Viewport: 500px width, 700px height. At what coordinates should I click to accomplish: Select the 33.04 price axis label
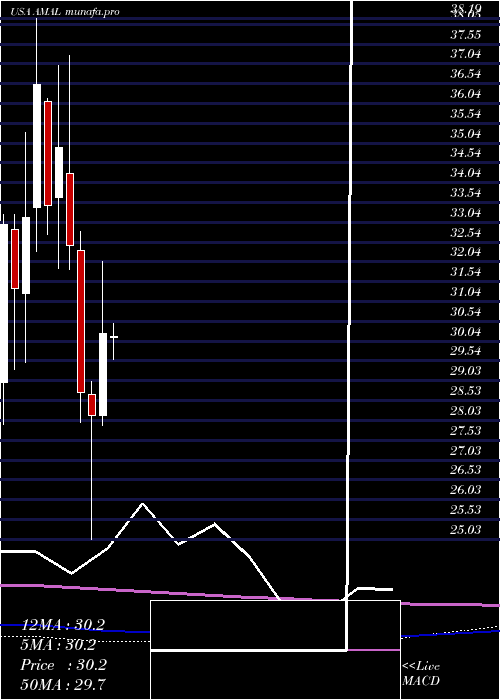pyautogui.click(x=465, y=212)
